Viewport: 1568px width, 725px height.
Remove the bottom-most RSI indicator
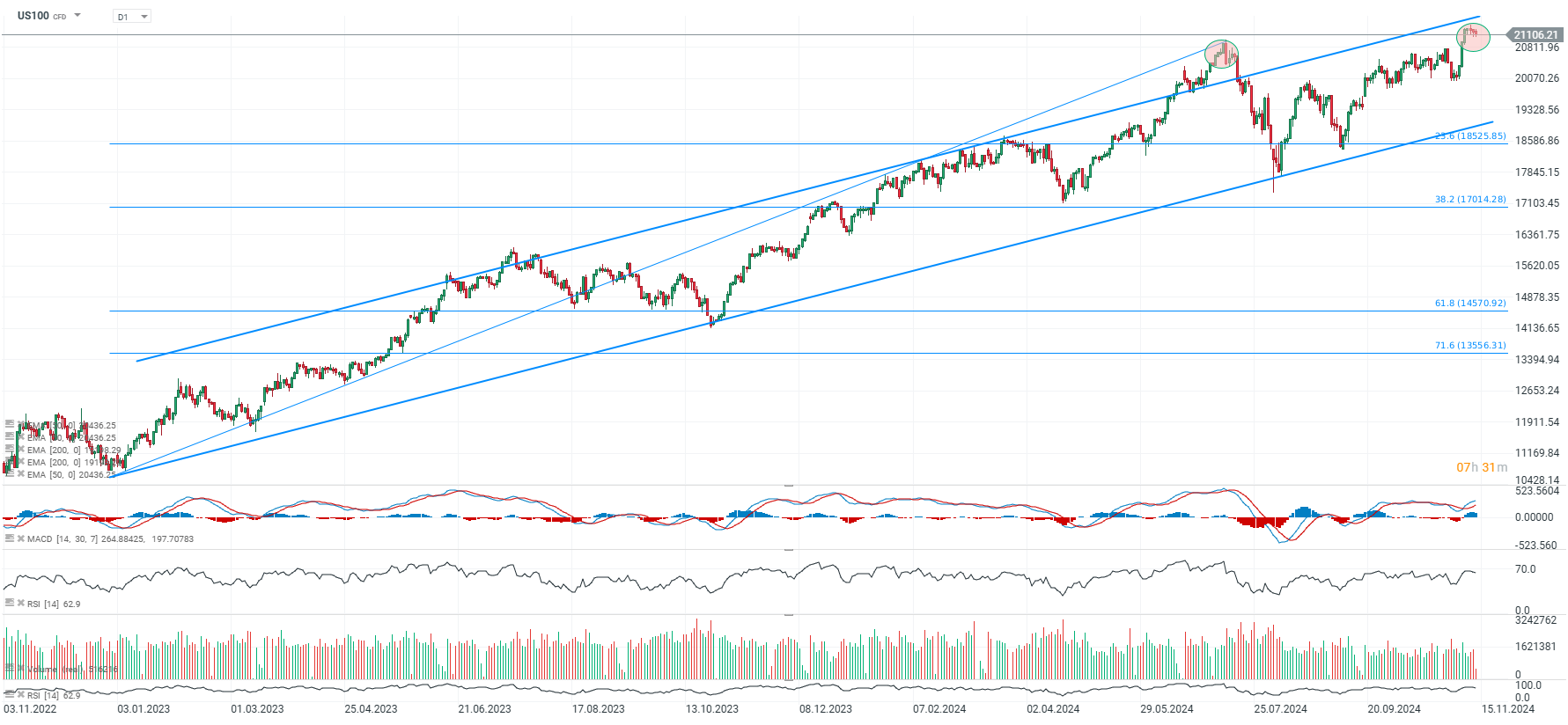coord(21,695)
